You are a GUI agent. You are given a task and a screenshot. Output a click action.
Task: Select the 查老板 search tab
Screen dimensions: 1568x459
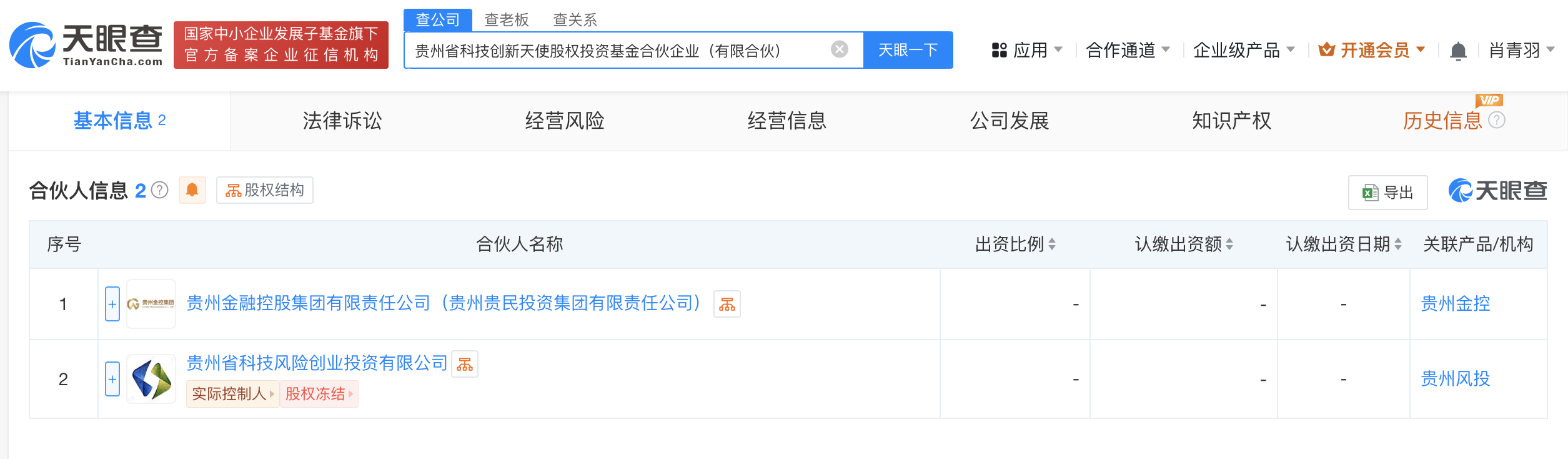click(x=506, y=20)
